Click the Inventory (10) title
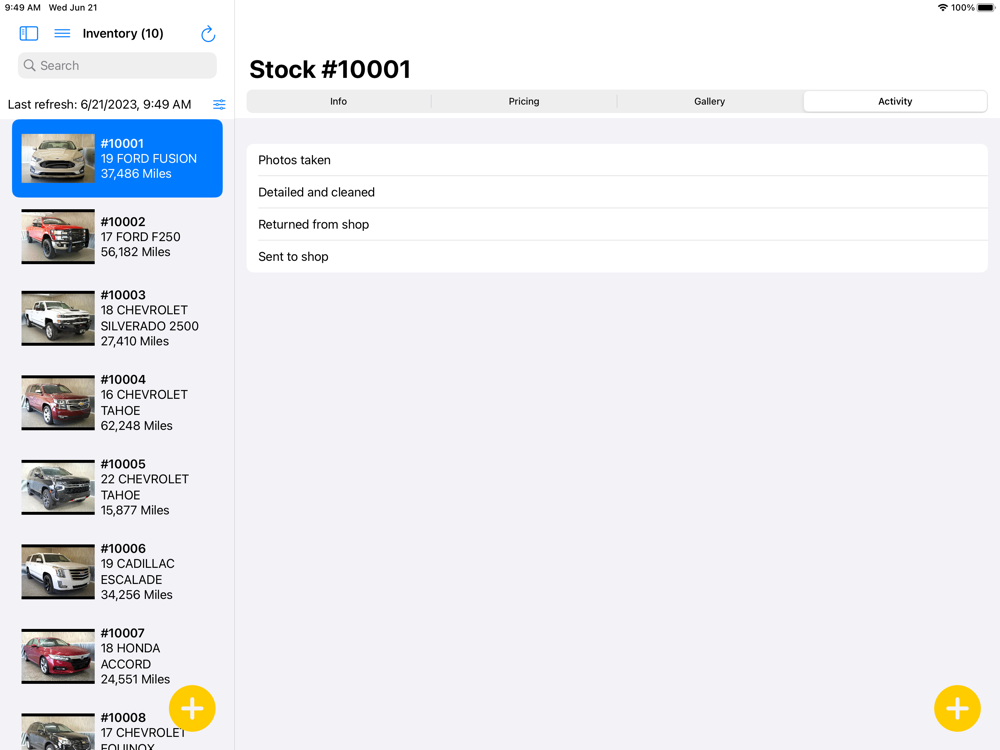Viewport: 1000px width, 750px height. coord(123,33)
